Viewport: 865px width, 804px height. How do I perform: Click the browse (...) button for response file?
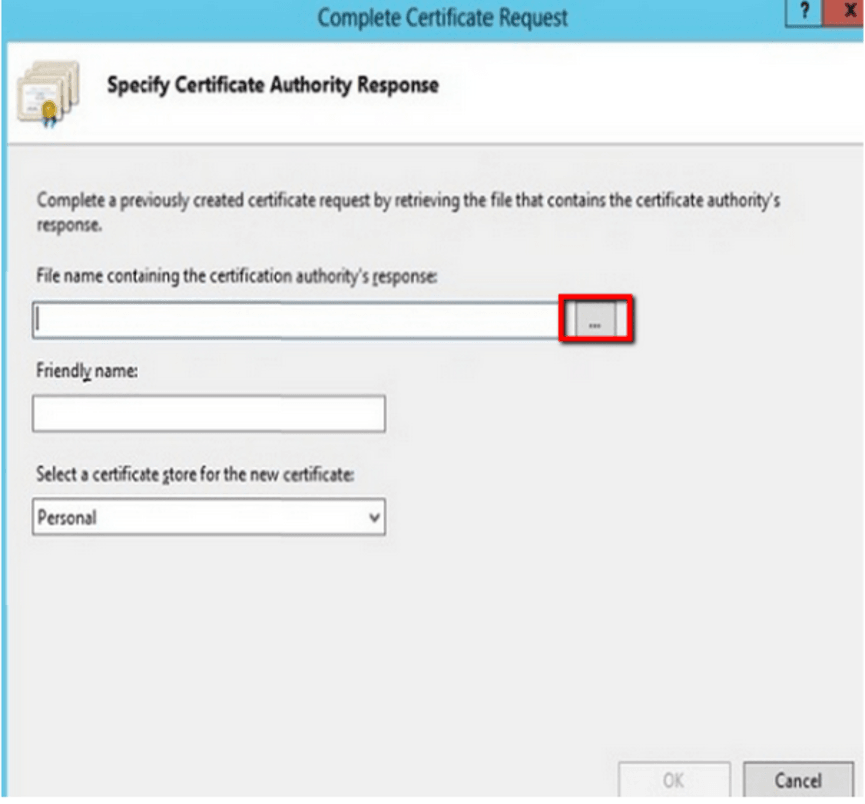coord(595,320)
